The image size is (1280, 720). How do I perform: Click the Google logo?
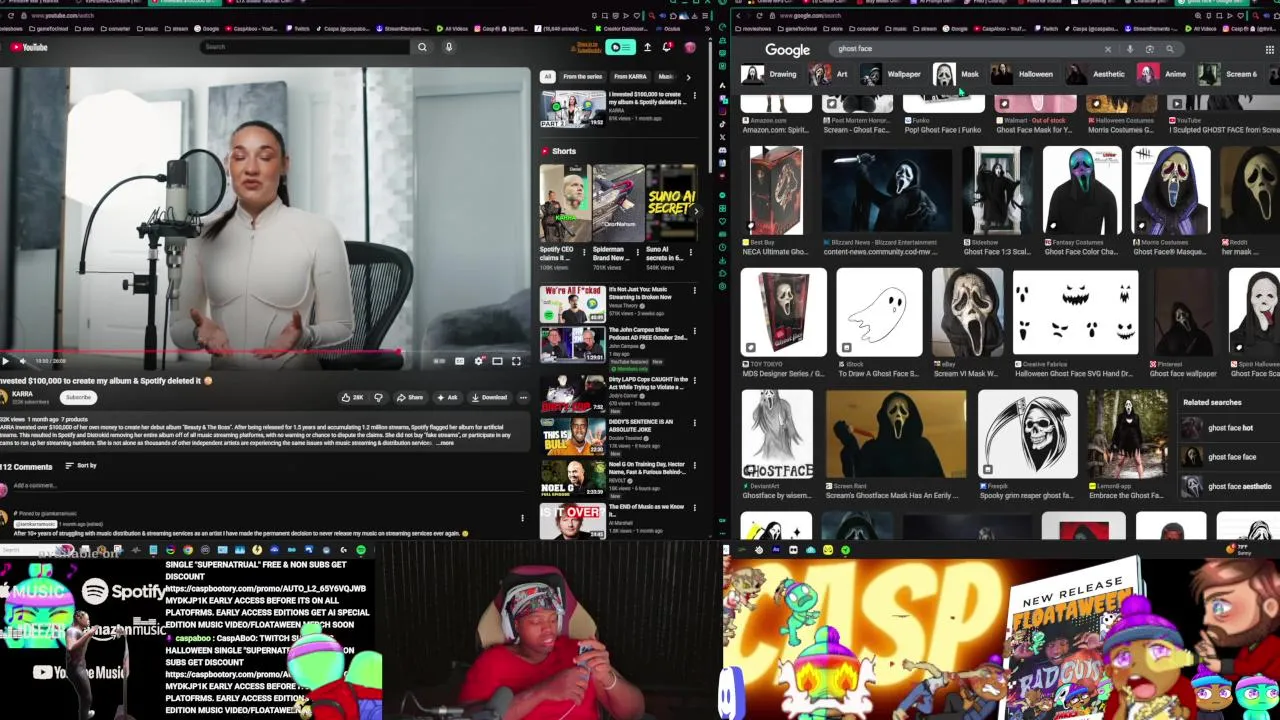(788, 49)
